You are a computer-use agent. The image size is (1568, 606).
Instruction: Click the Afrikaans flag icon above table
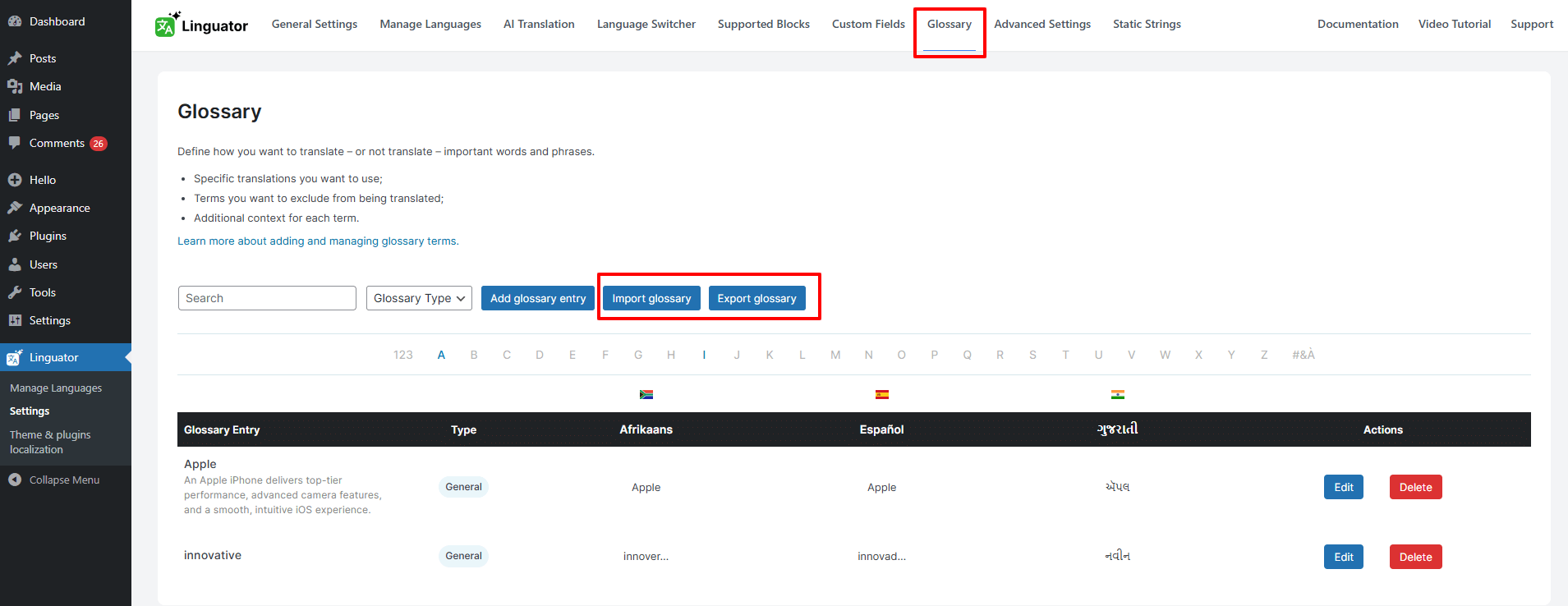[646, 394]
